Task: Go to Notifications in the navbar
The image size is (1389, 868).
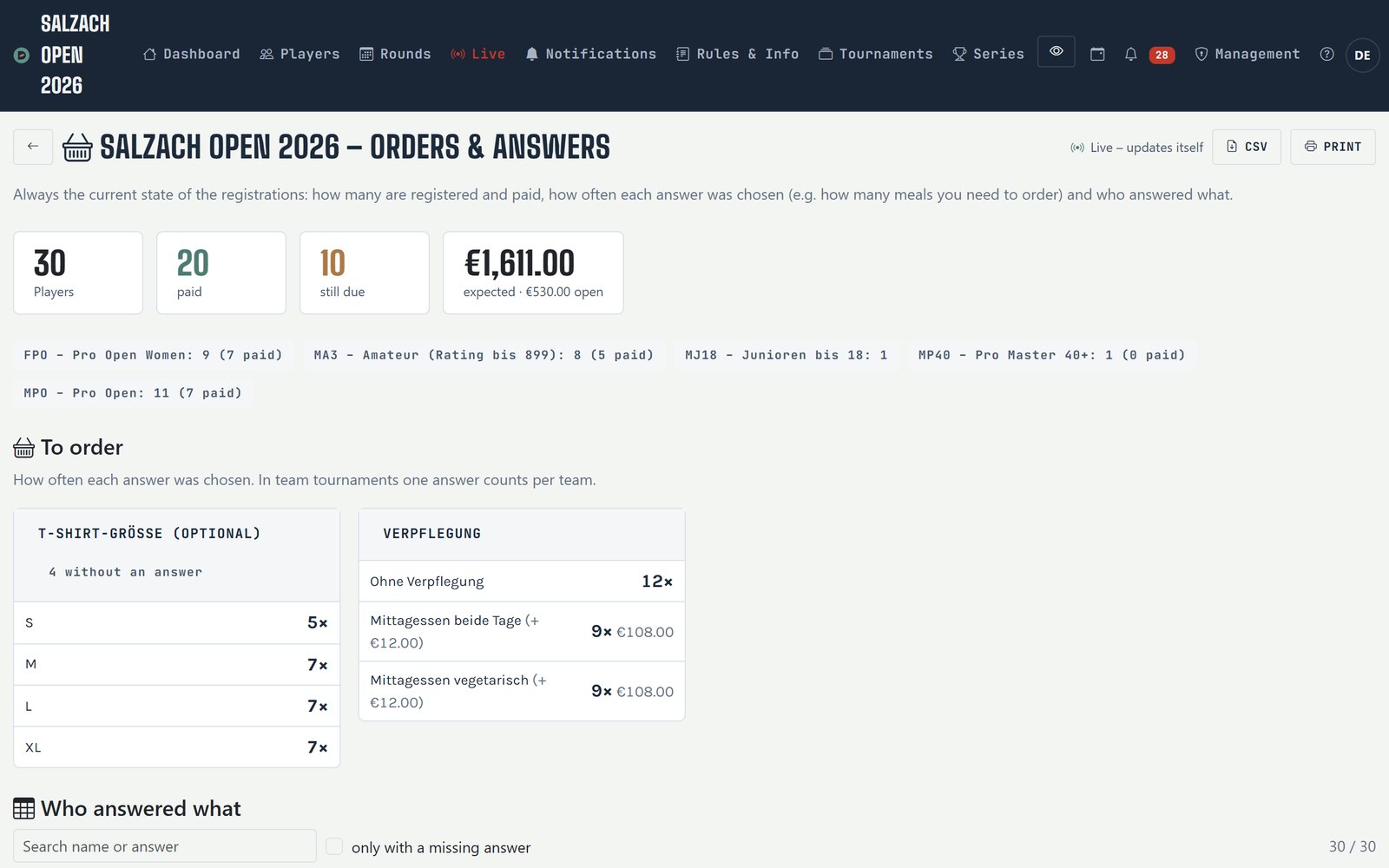Action: tap(590, 54)
